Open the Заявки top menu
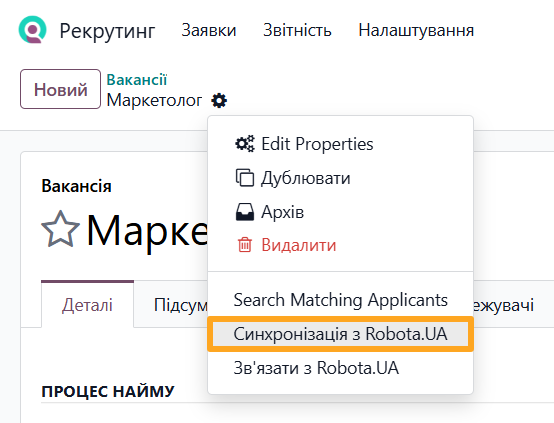This screenshot has width=554, height=423. pyautogui.click(x=209, y=30)
